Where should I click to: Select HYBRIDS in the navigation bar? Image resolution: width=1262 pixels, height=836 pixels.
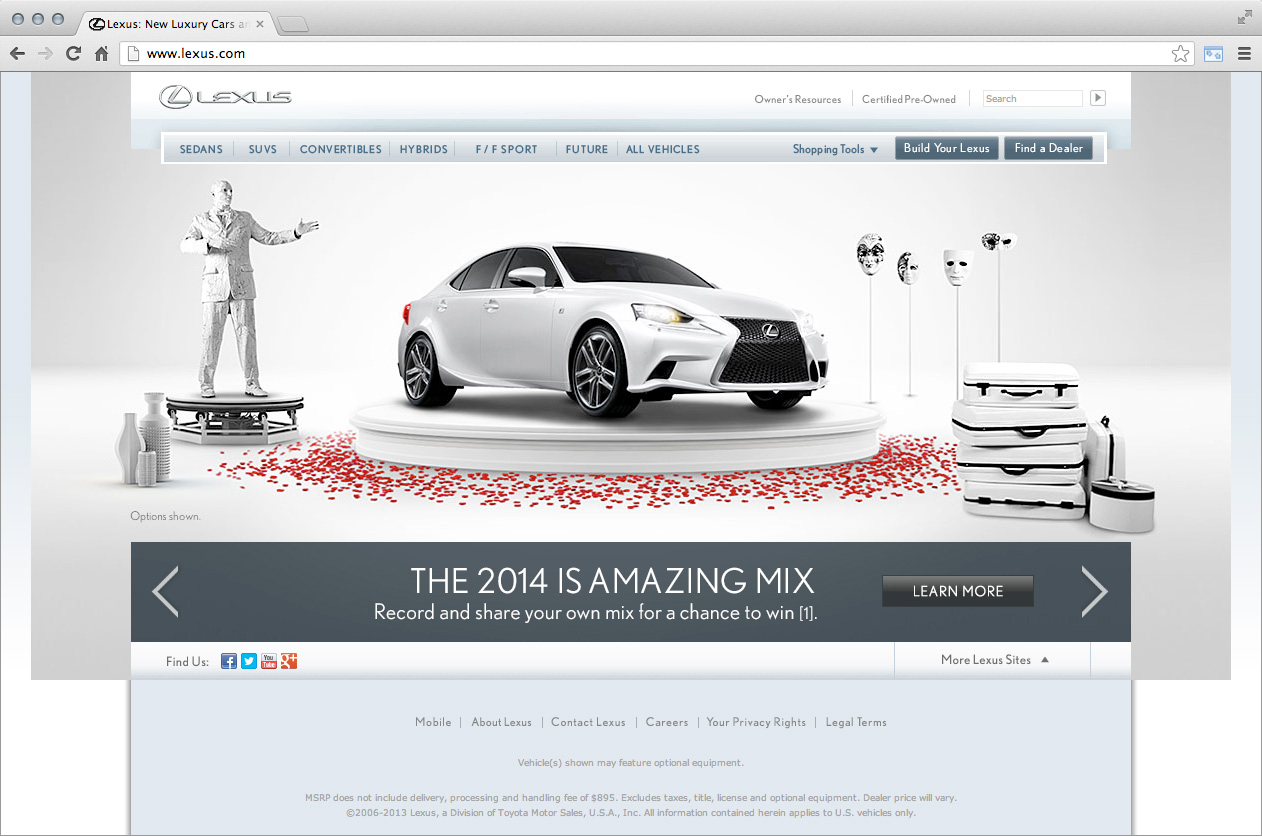[423, 149]
